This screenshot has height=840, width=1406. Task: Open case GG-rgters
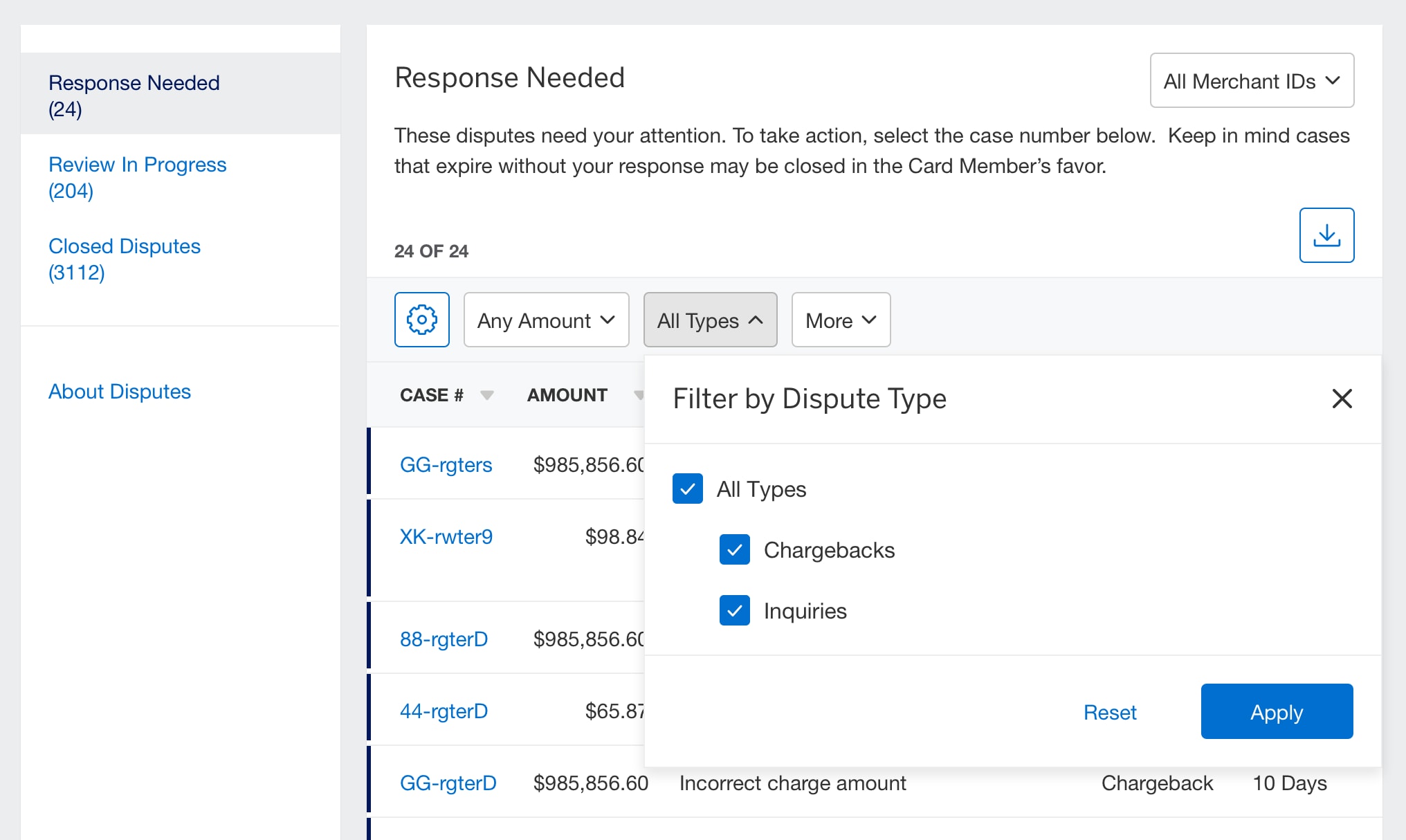click(446, 465)
